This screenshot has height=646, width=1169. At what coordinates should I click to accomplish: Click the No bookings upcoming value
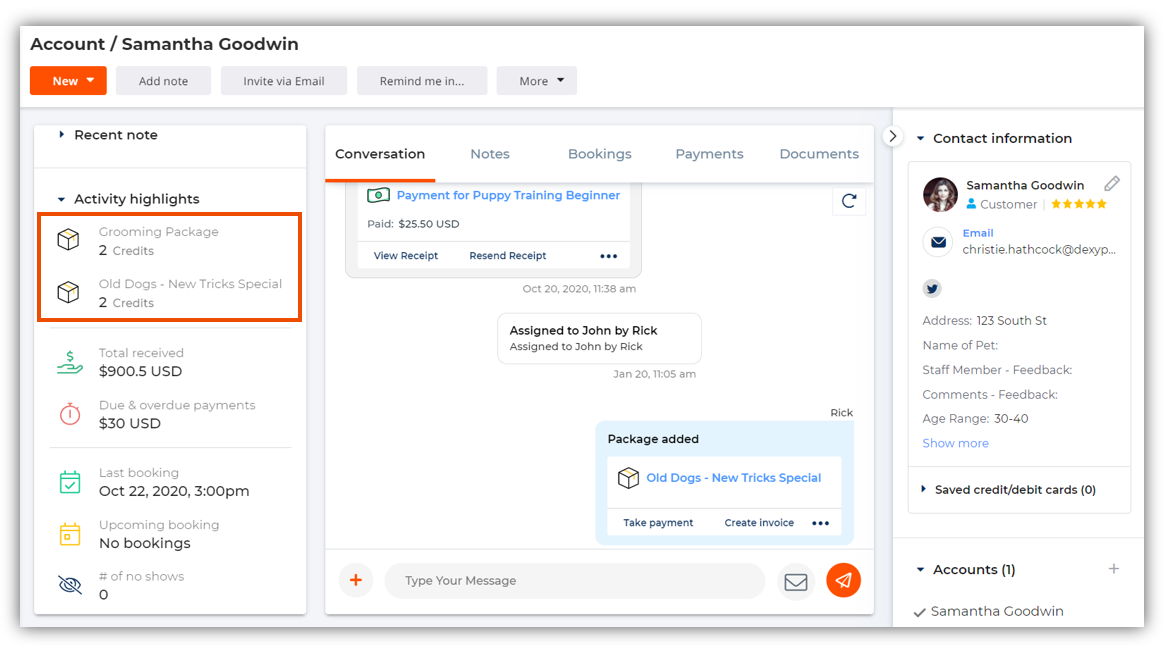[x=145, y=543]
